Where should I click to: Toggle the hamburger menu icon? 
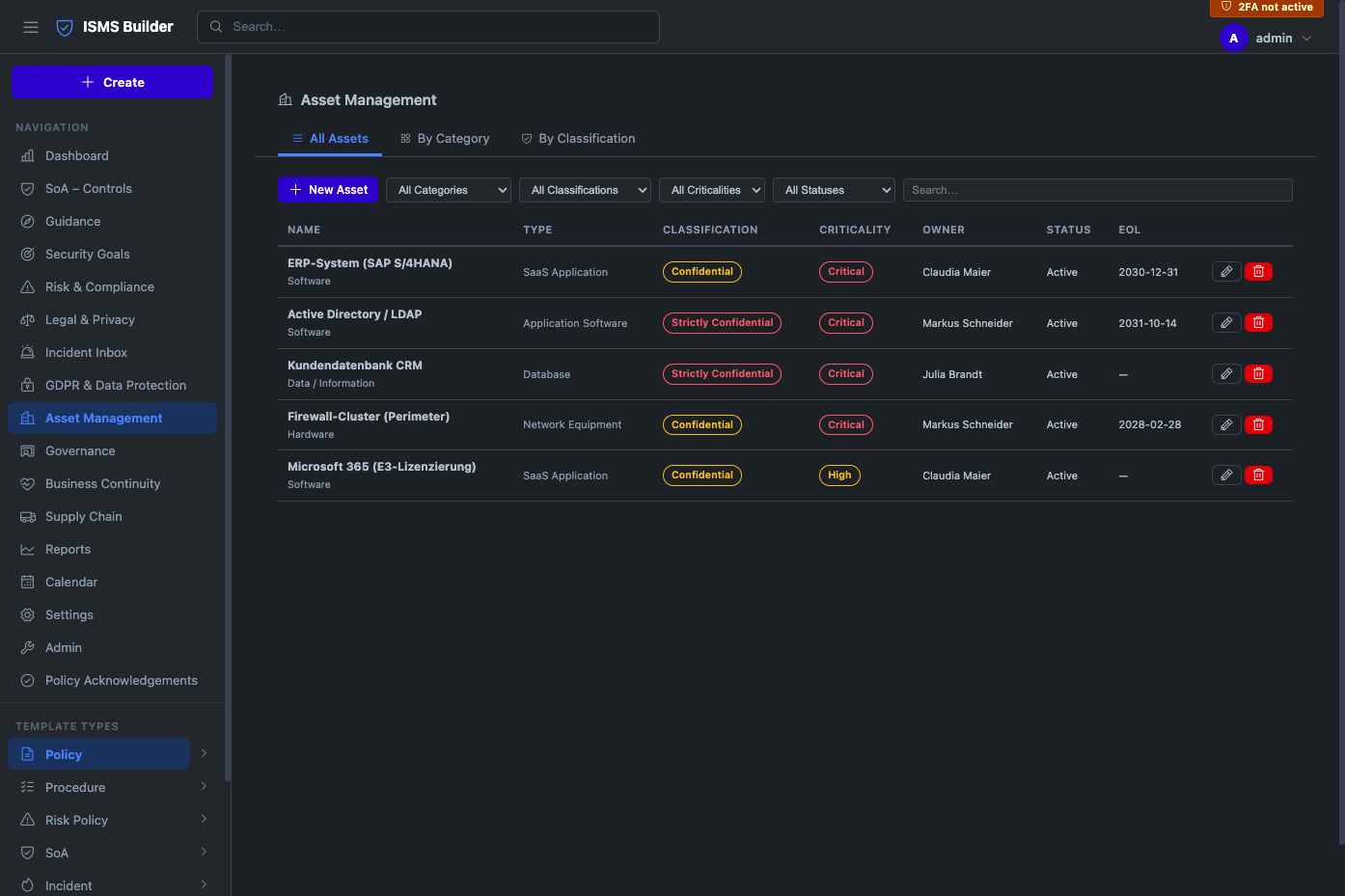(x=31, y=27)
